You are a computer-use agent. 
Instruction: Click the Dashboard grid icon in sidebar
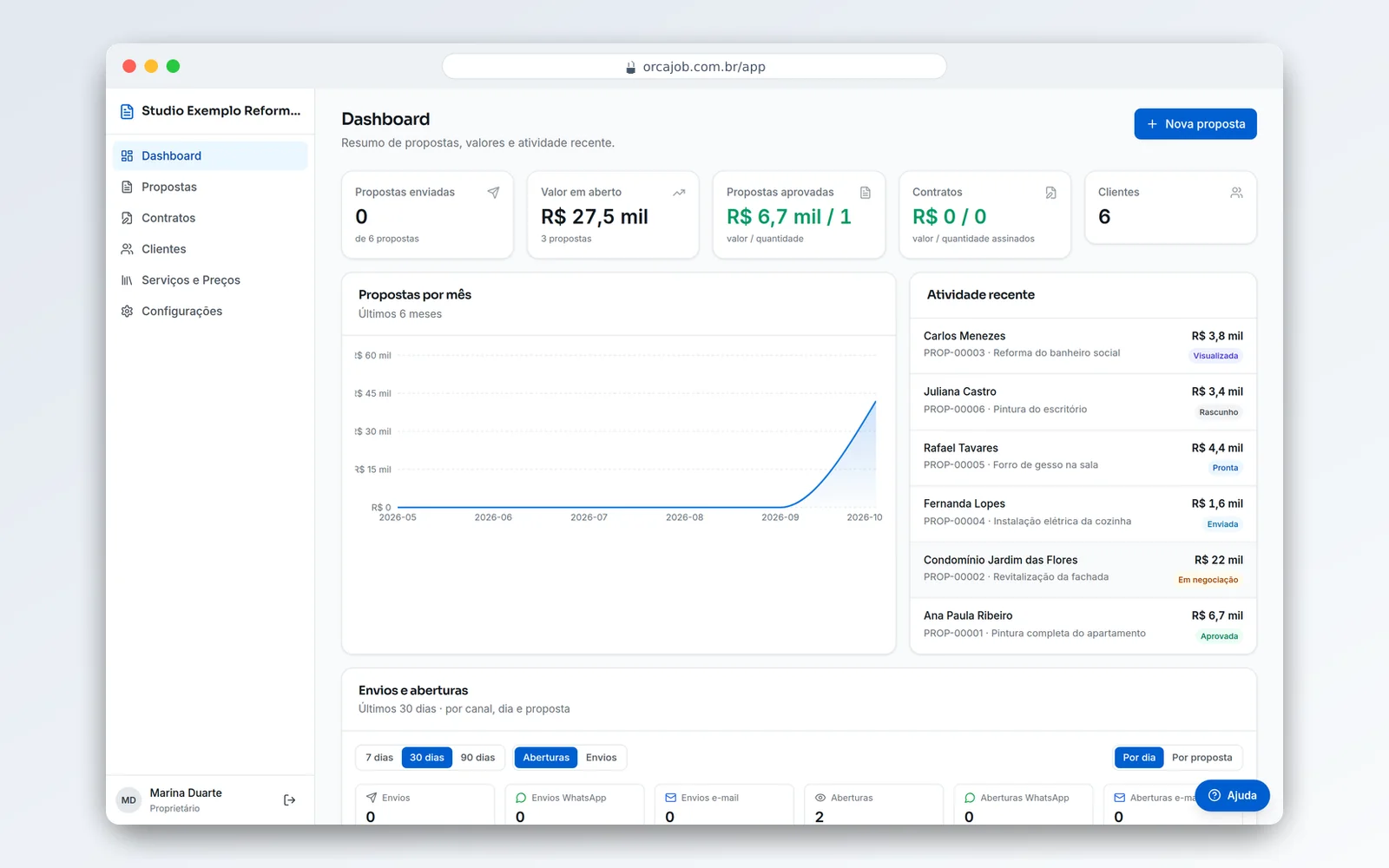click(x=127, y=156)
